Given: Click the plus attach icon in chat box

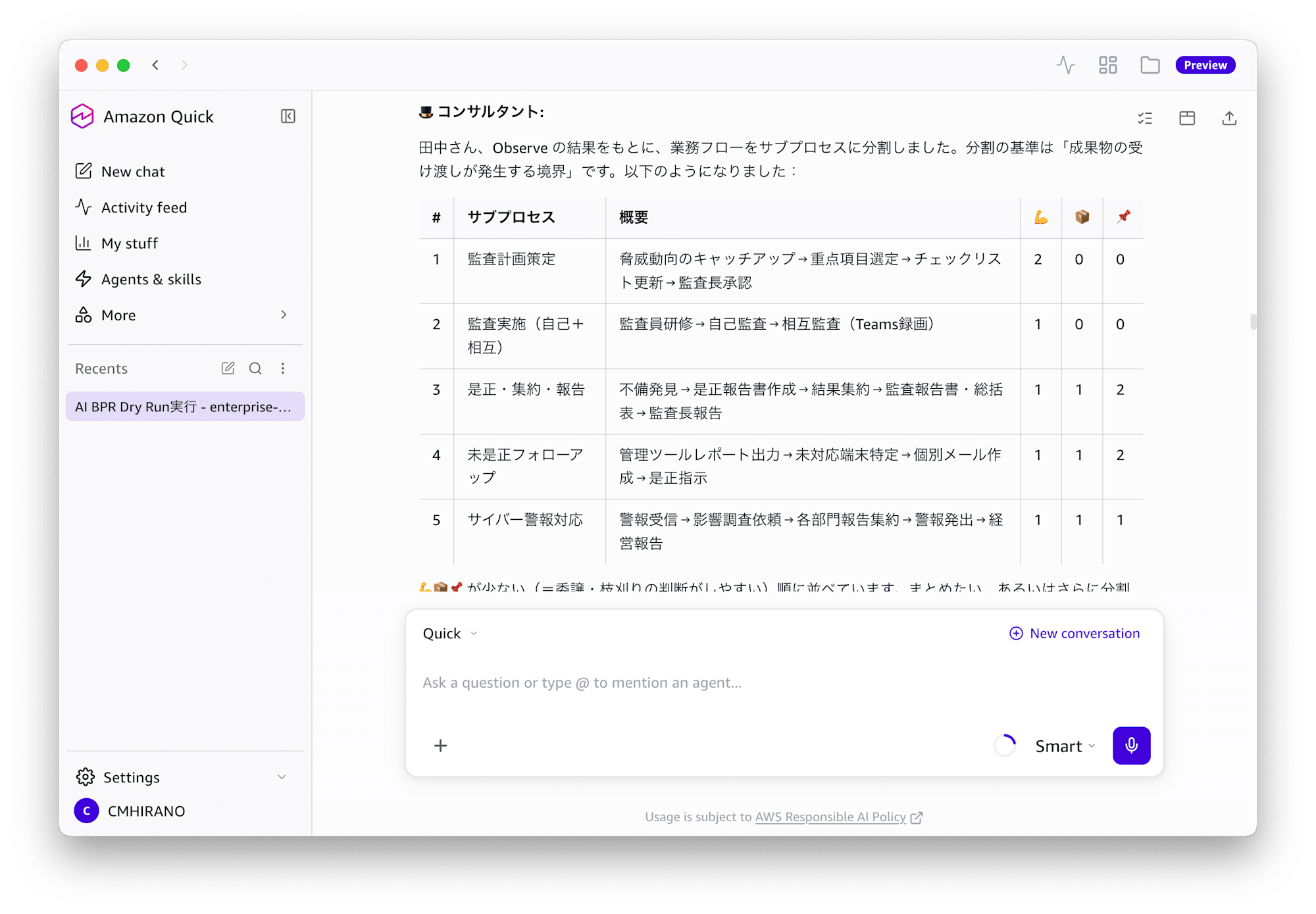Looking at the screenshot, I should 441,746.
